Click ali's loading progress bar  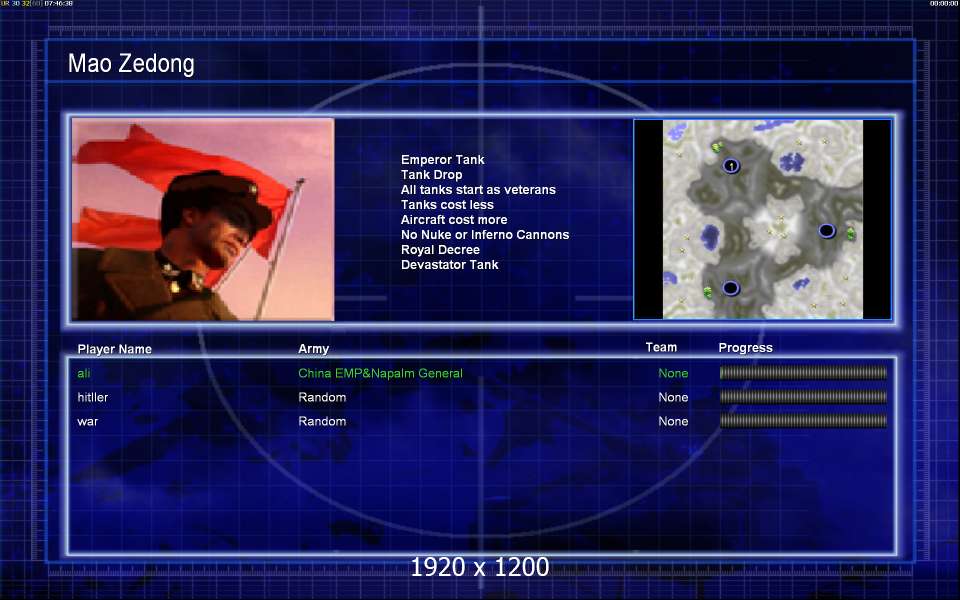coord(803,373)
